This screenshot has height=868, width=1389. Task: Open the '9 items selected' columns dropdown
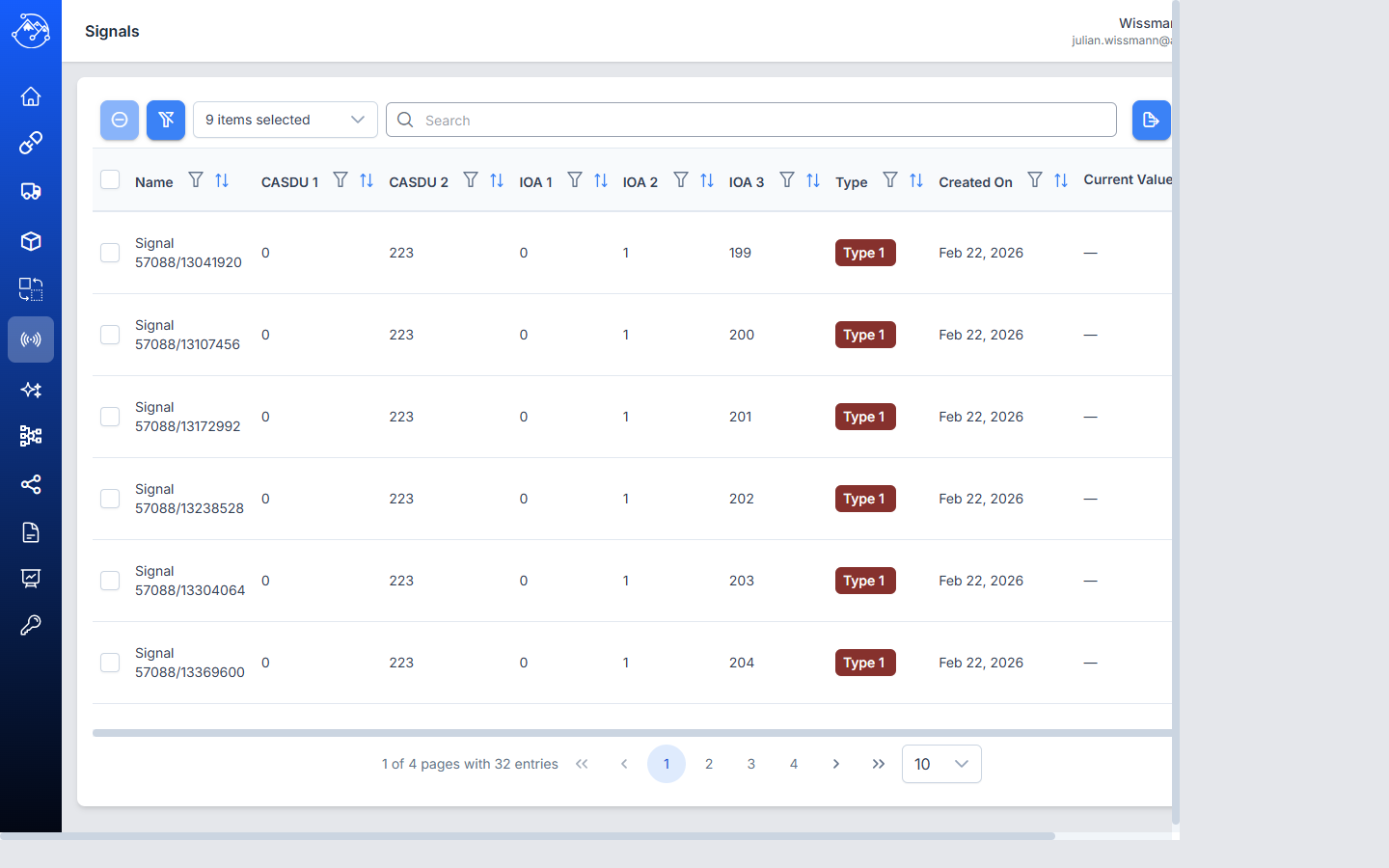(286, 120)
